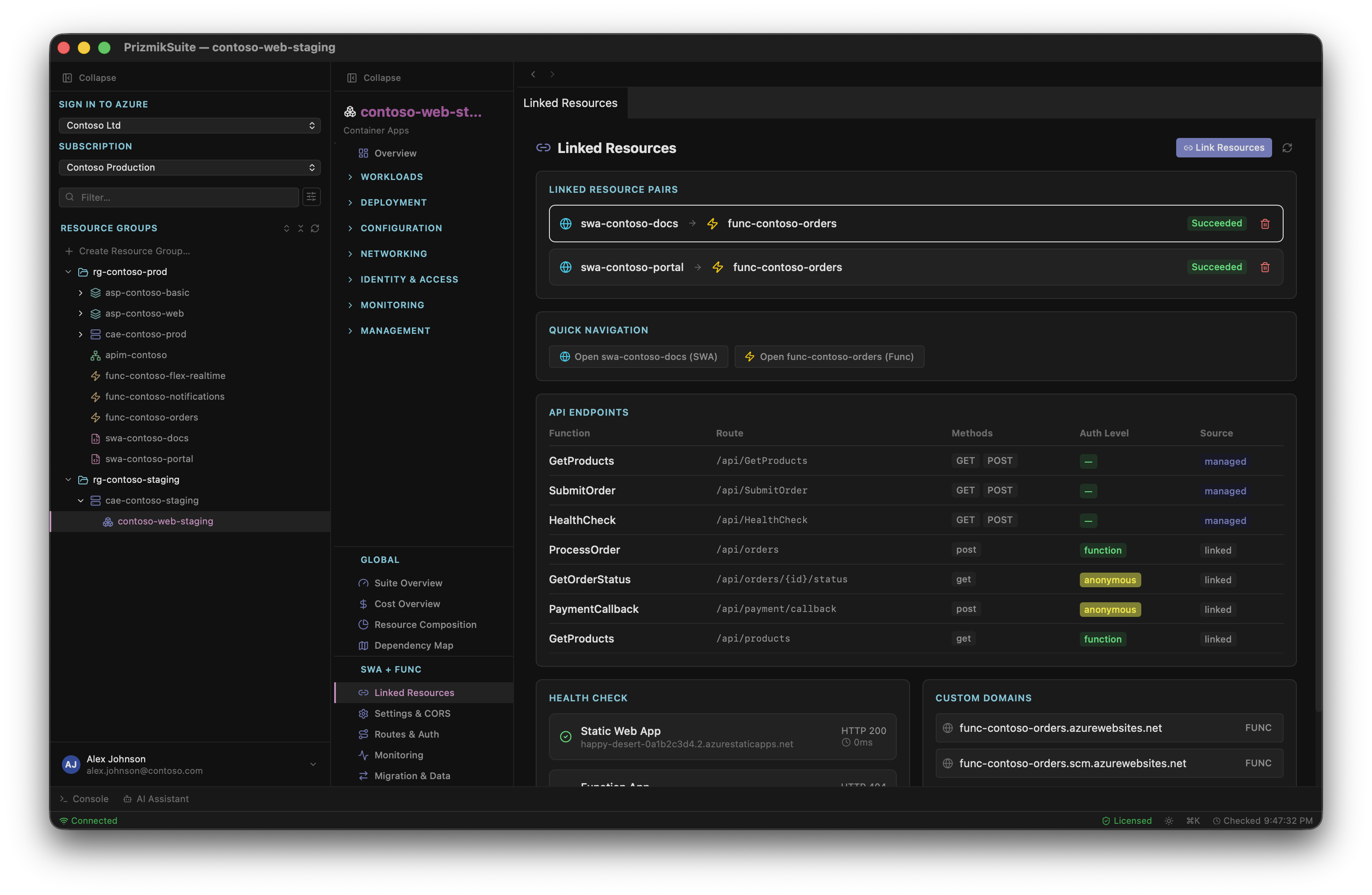
Task: Delete the swa-contoso-docs linked pair
Action: coord(1265,224)
